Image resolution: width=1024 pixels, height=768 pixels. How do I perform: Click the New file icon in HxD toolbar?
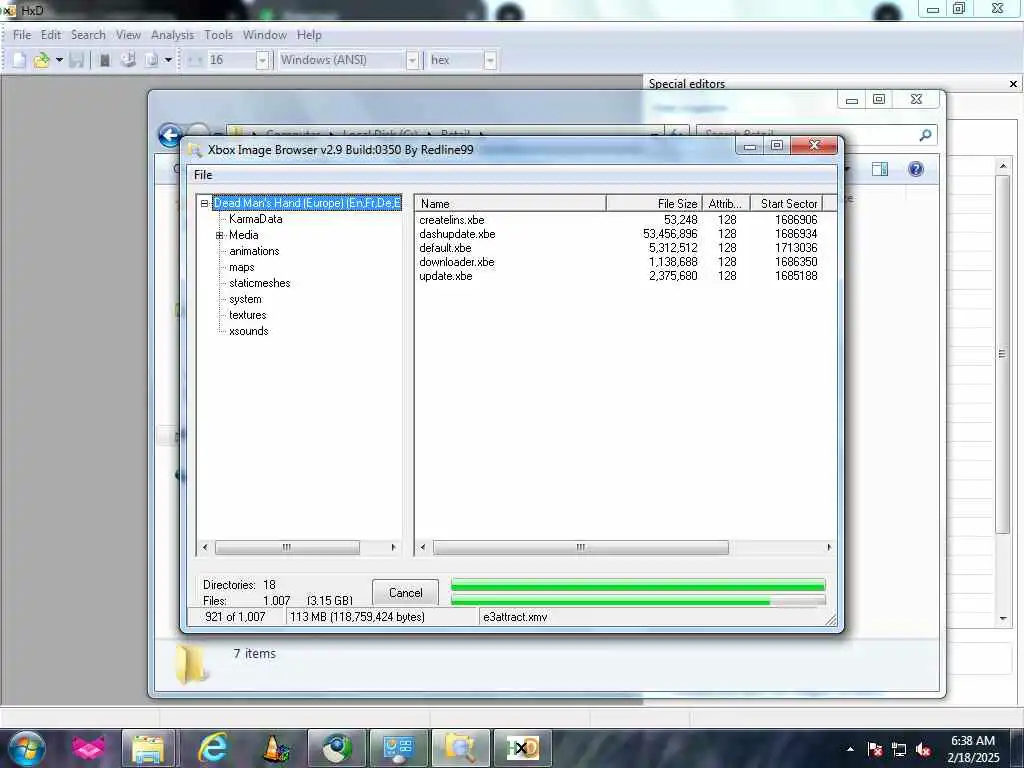19,60
